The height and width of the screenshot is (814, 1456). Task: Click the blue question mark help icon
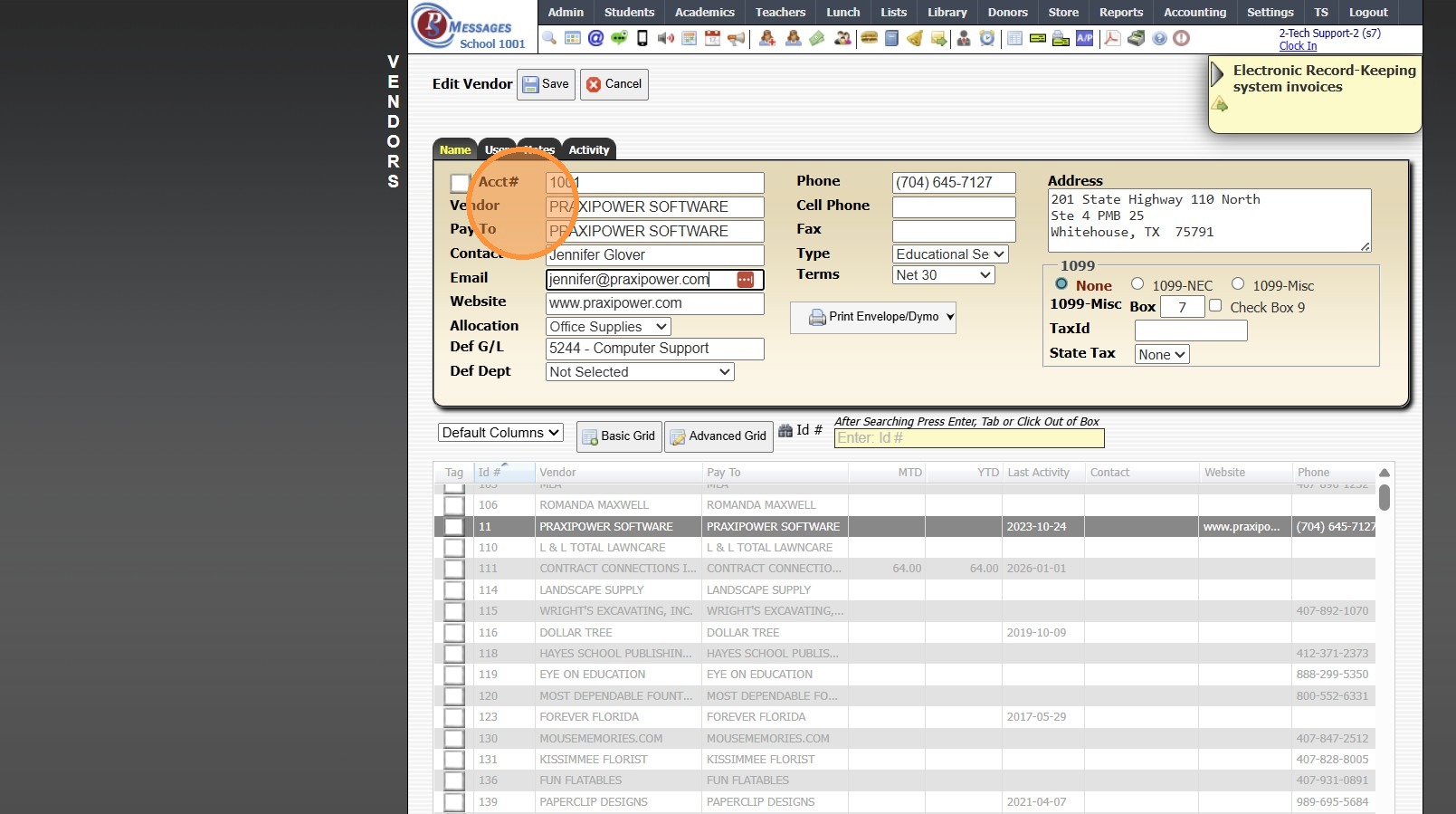point(1159,38)
